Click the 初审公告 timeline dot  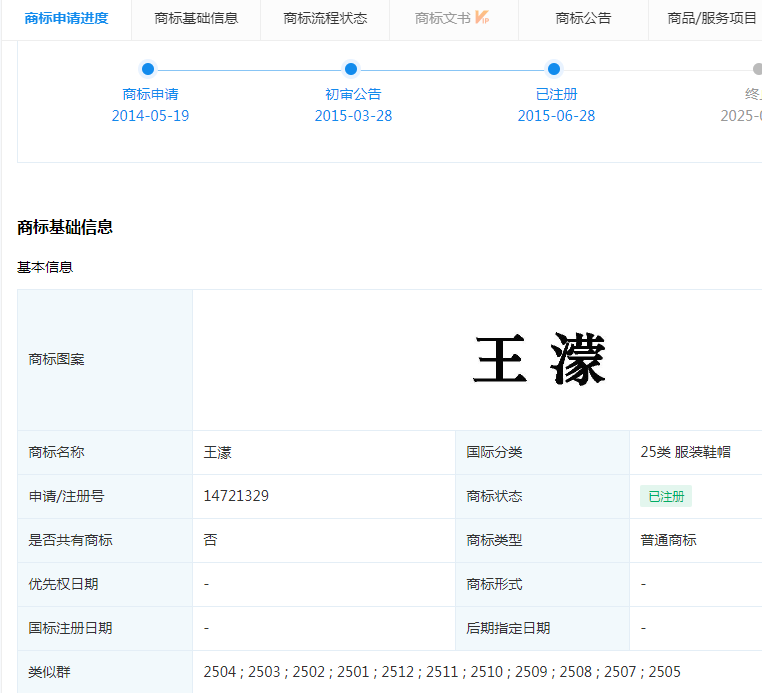tap(351, 69)
